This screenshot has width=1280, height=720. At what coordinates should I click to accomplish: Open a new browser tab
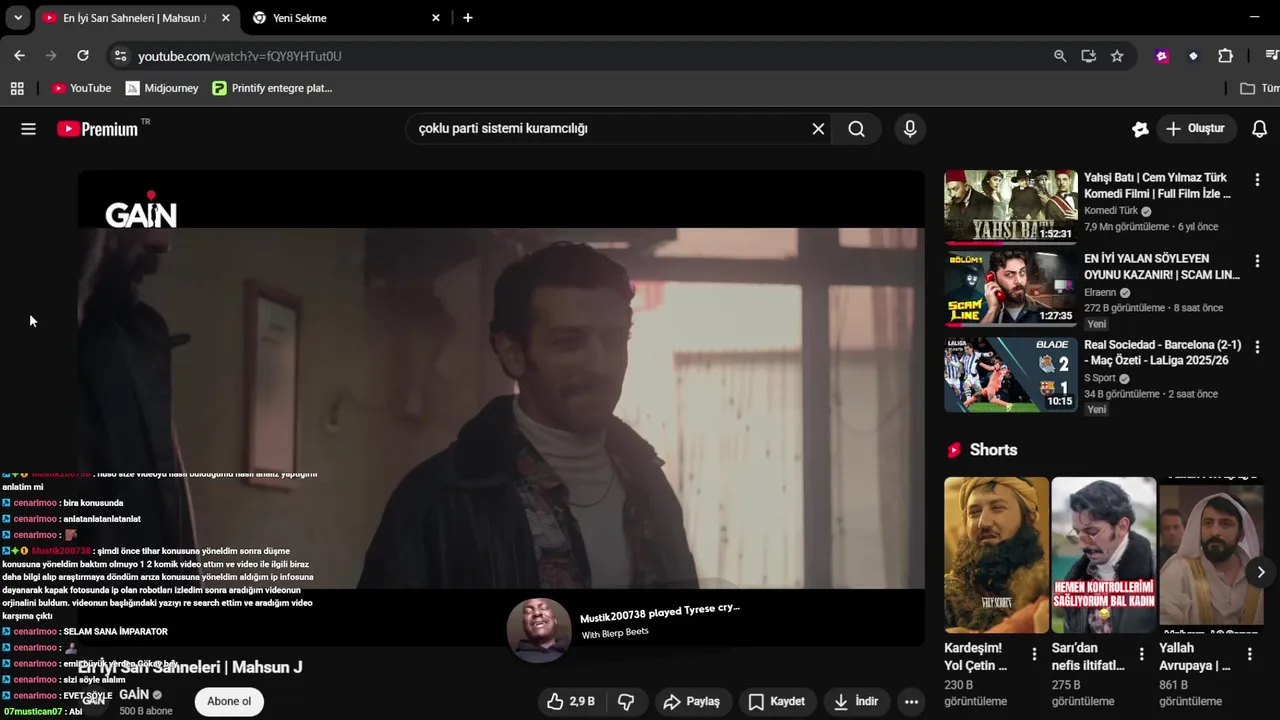coord(468,18)
